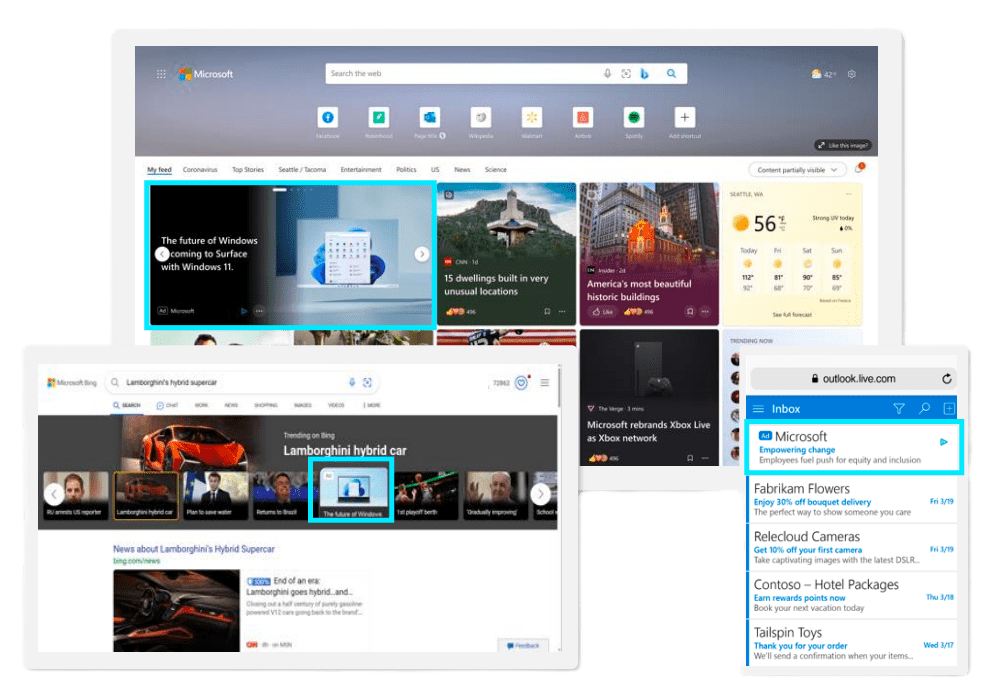Click the blue magnifier search button on MSN
Viewport: 986px width, 696px height.
671,74
